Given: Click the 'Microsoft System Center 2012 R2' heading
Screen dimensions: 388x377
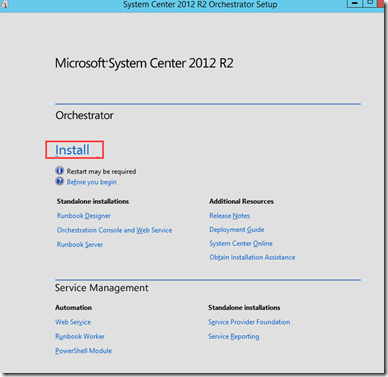Looking at the screenshot, I should click(x=144, y=63).
